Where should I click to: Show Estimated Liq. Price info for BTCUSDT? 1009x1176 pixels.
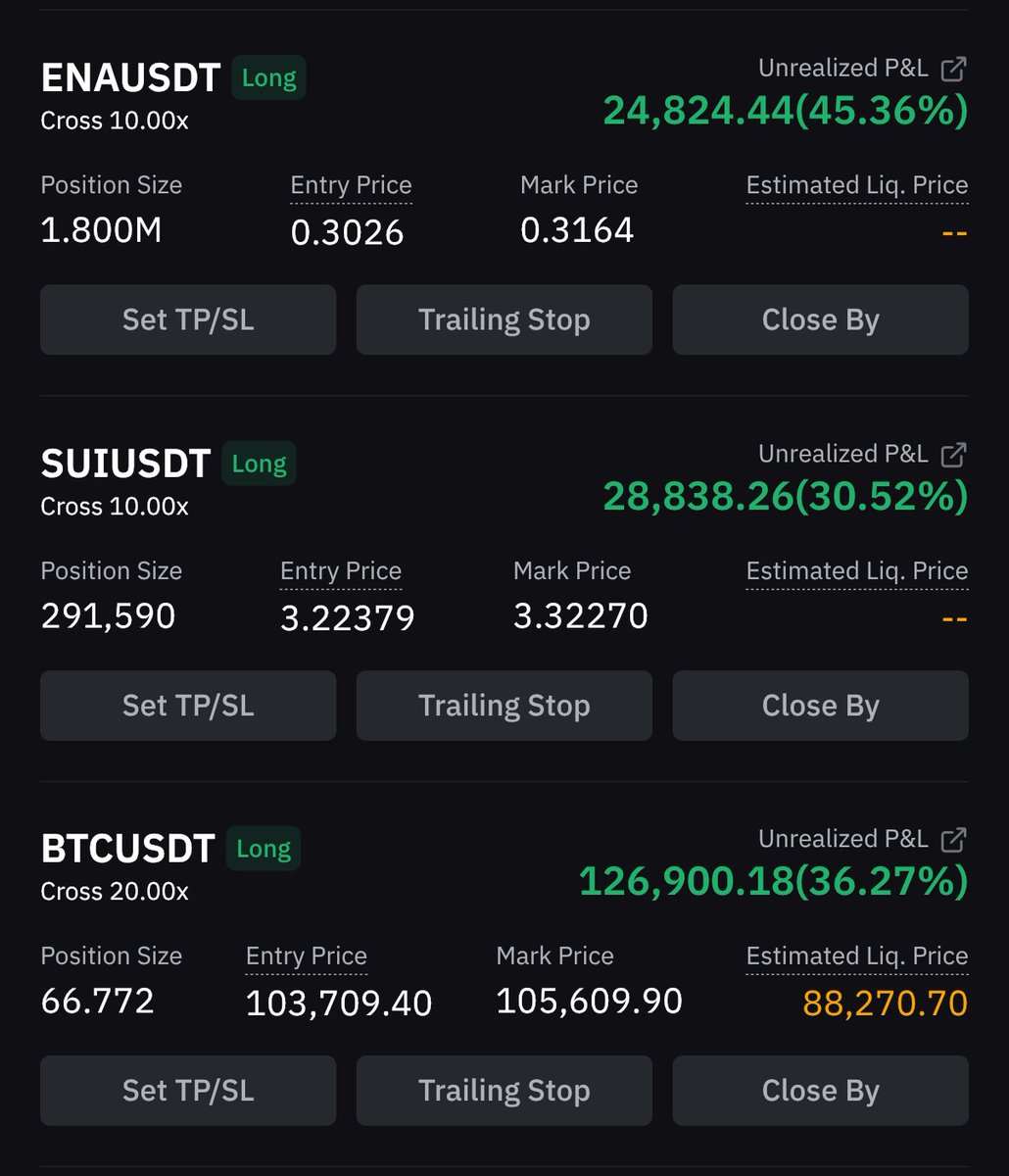click(857, 956)
